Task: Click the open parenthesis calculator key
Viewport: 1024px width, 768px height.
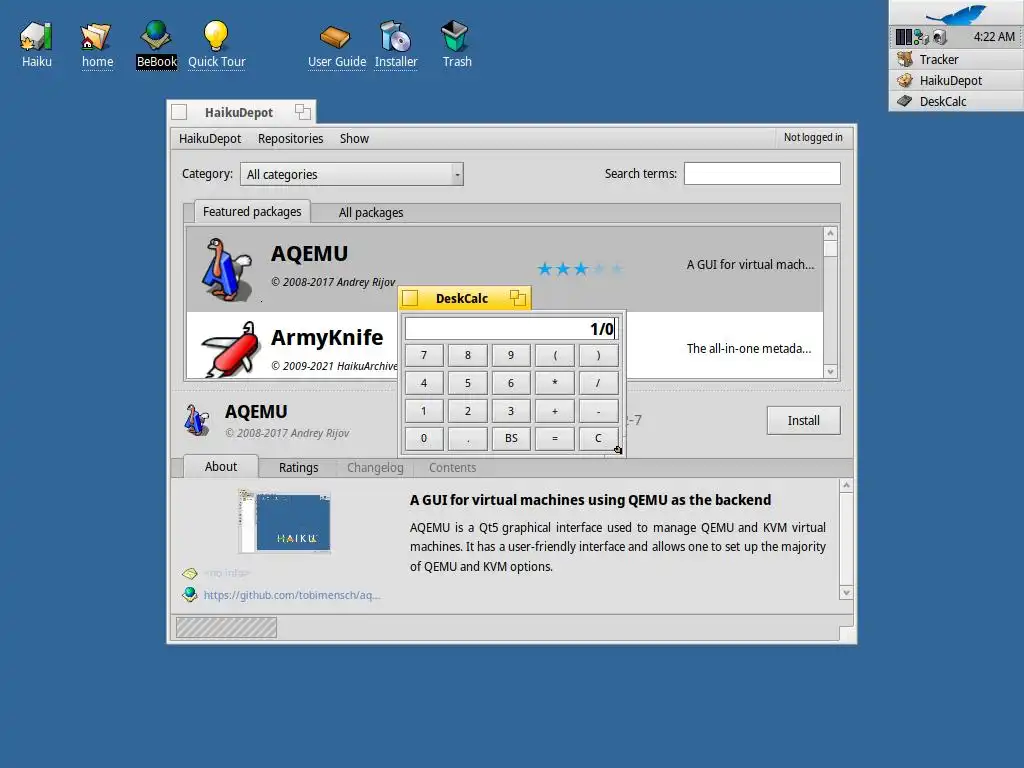Action: point(554,355)
